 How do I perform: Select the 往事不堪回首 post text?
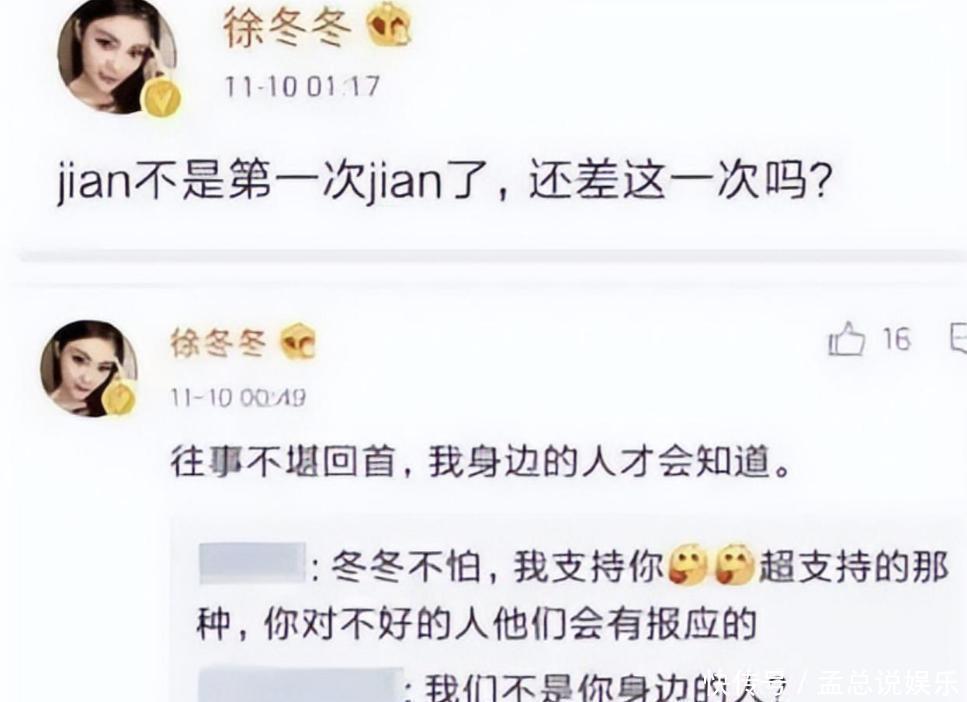pyautogui.click(x=480, y=461)
